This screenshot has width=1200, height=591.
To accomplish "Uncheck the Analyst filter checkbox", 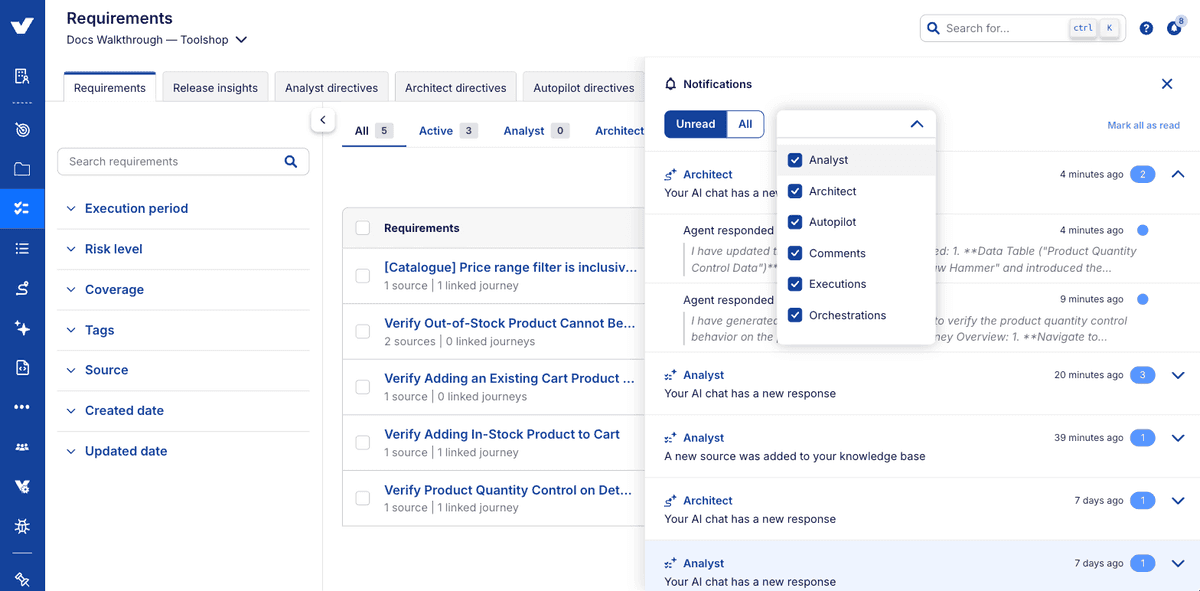I will 795,160.
